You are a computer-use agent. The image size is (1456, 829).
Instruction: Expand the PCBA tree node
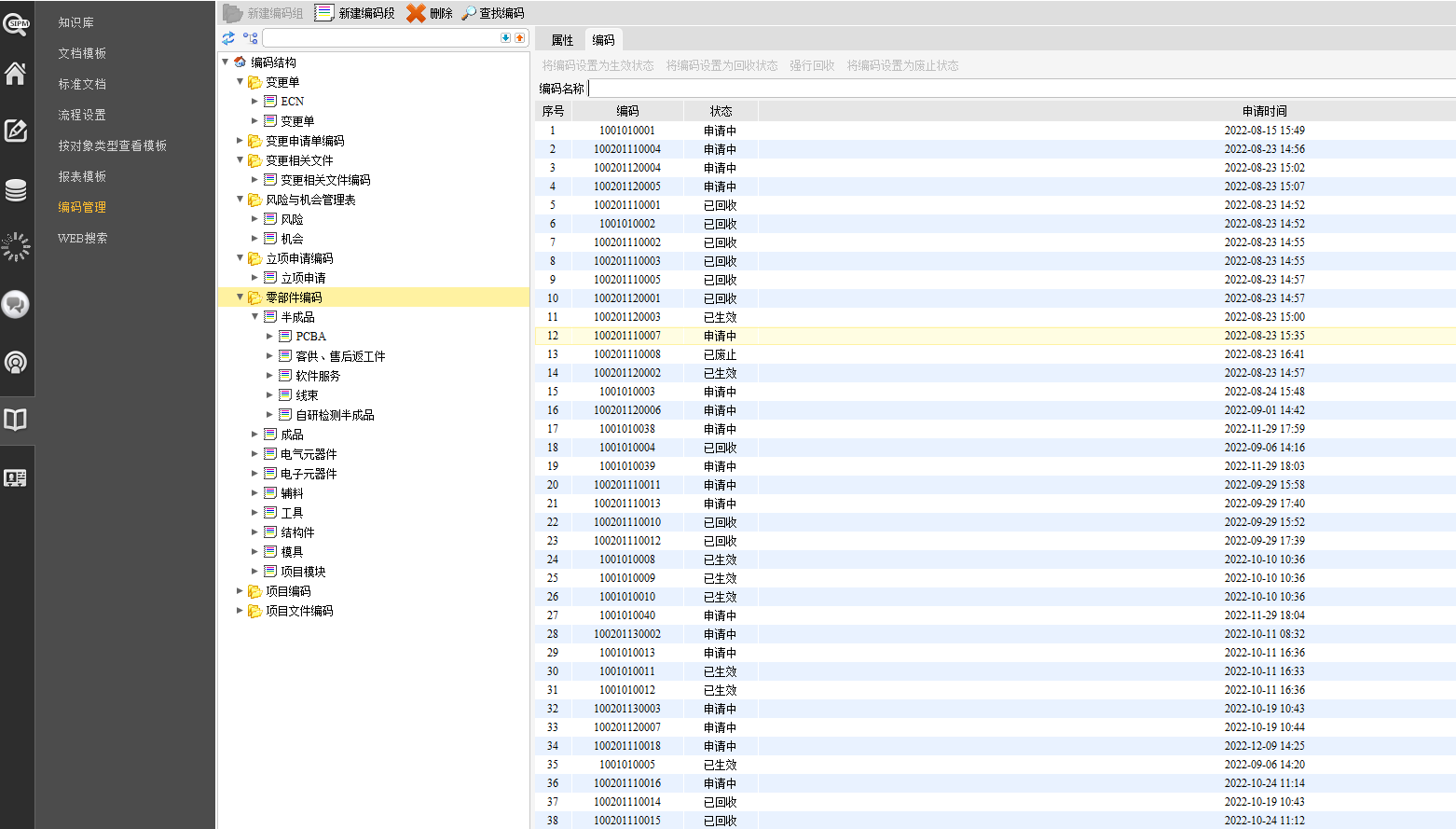point(269,337)
